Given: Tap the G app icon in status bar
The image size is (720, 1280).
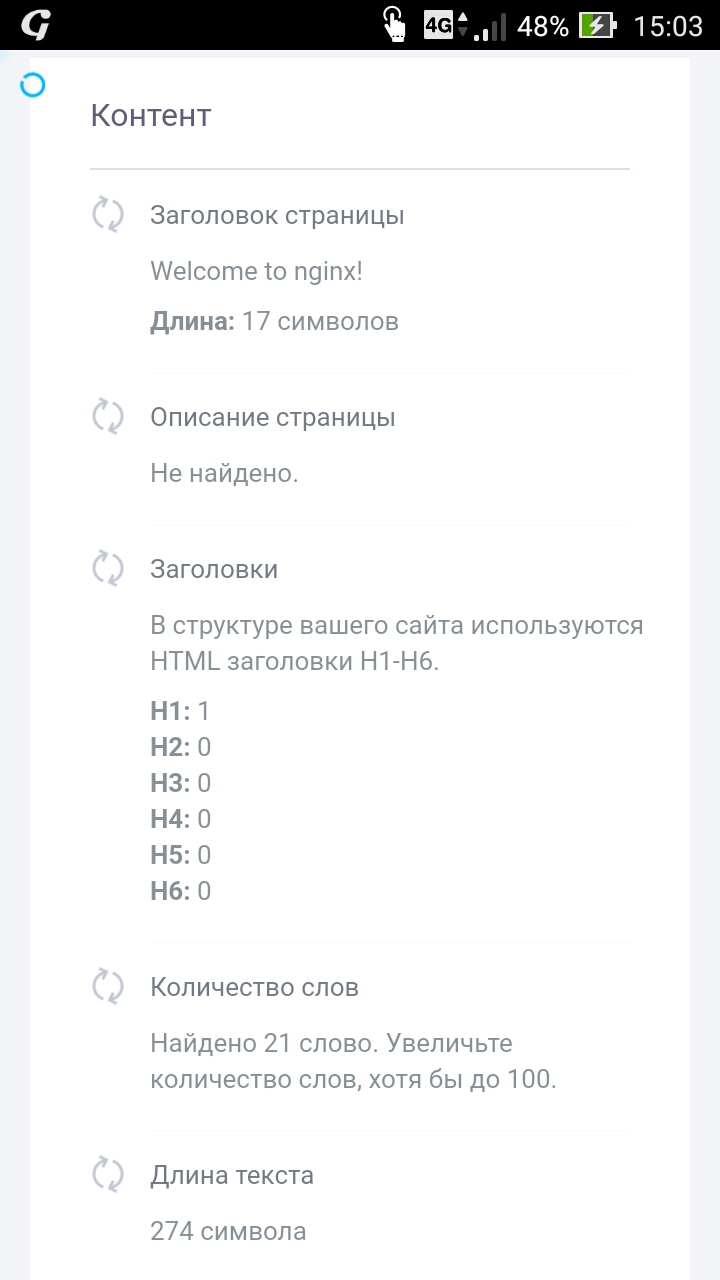Looking at the screenshot, I should pyautogui.click(x=35, y=25).
